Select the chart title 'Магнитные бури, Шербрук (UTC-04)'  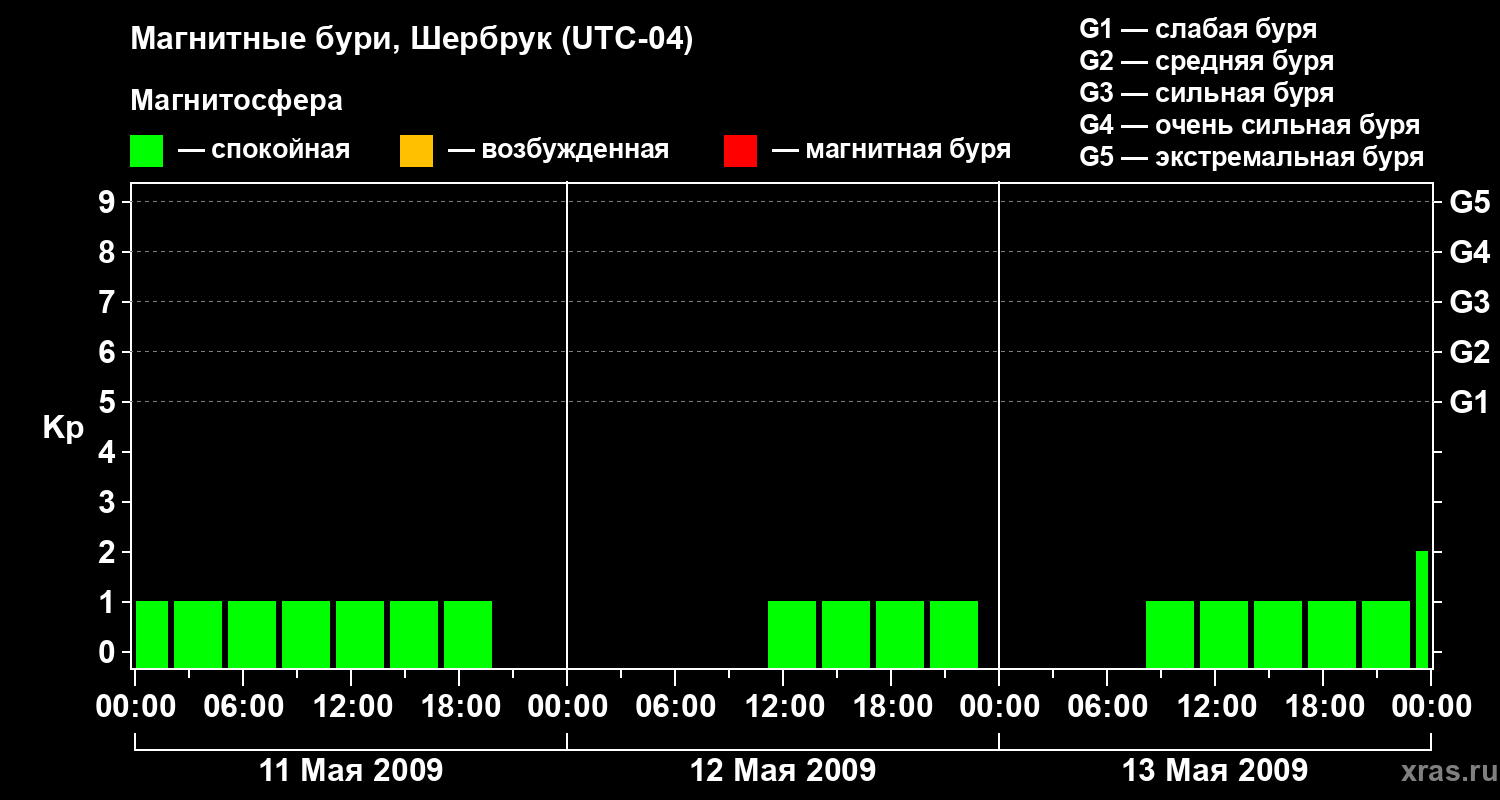click(411, 41)
